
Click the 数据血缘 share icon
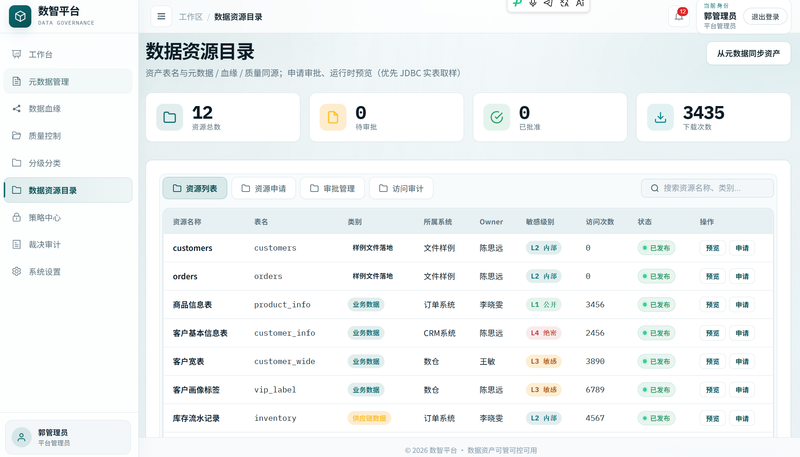tap(17, 108)
